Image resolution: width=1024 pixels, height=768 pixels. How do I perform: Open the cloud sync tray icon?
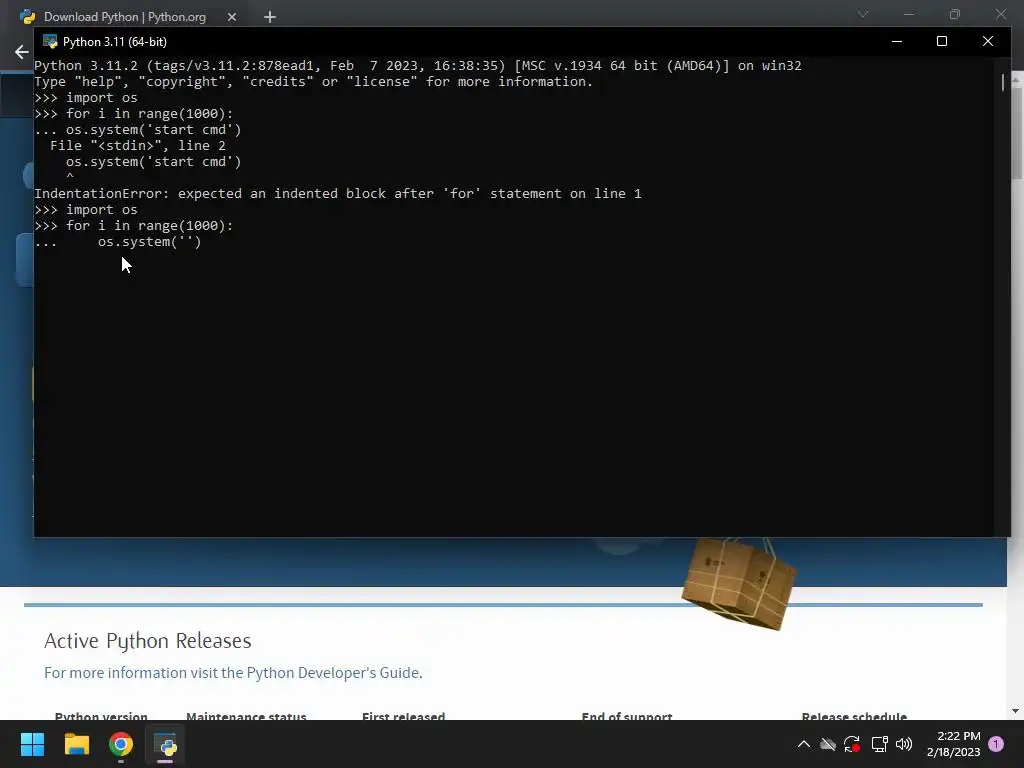tap(828, 744)
